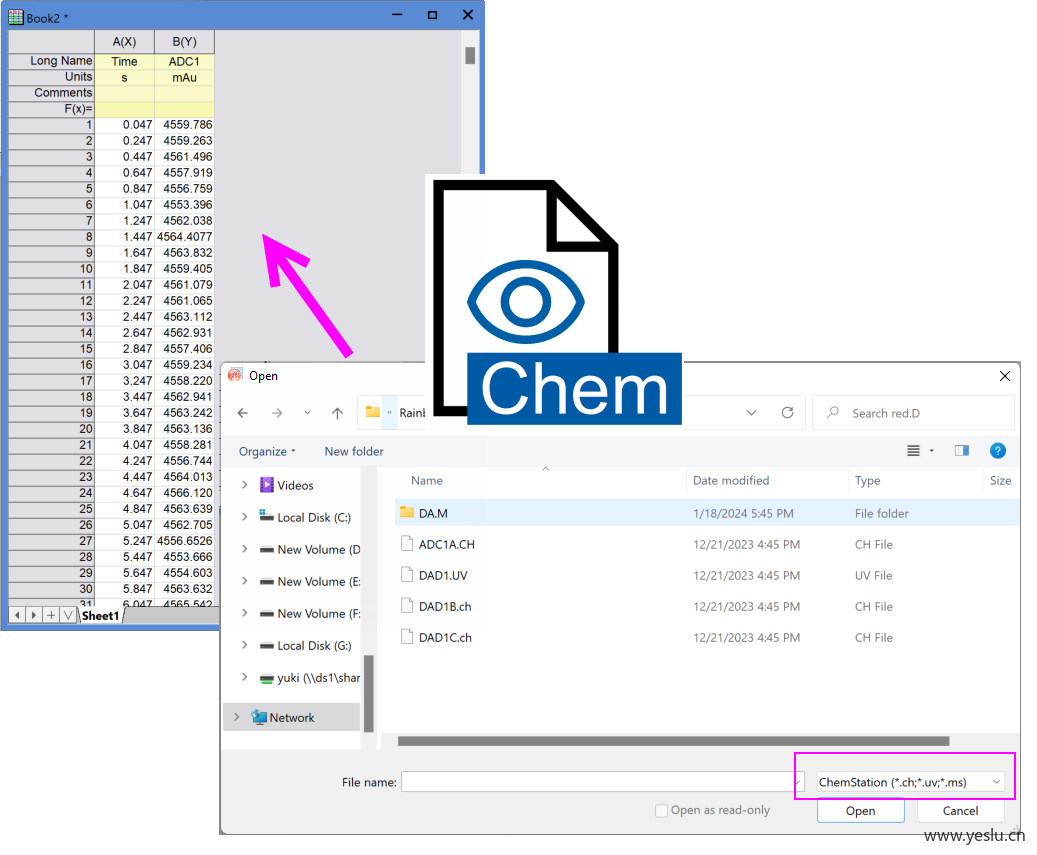Click the Videos folder icon
Image resolution: width=1037 pixels, height=855 pixels.
267,485
